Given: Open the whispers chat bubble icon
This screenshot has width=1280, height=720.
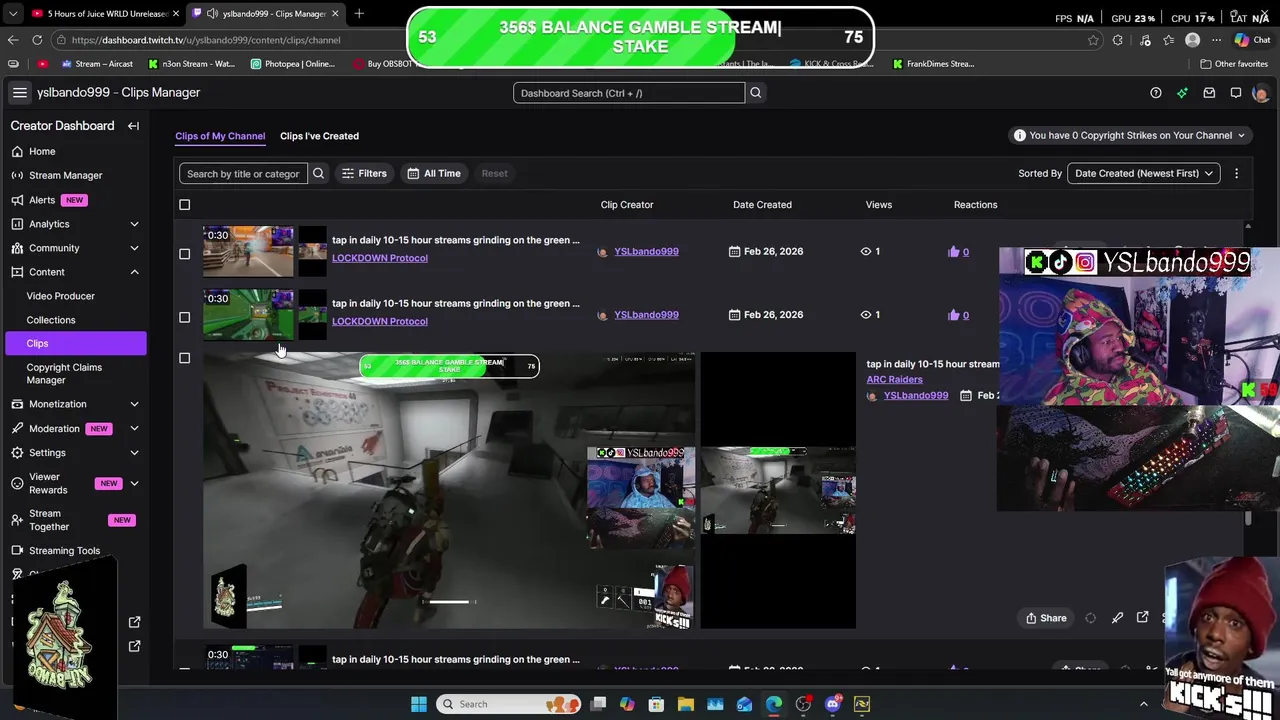Looking at the screenshot, I should coord(1236,93).
